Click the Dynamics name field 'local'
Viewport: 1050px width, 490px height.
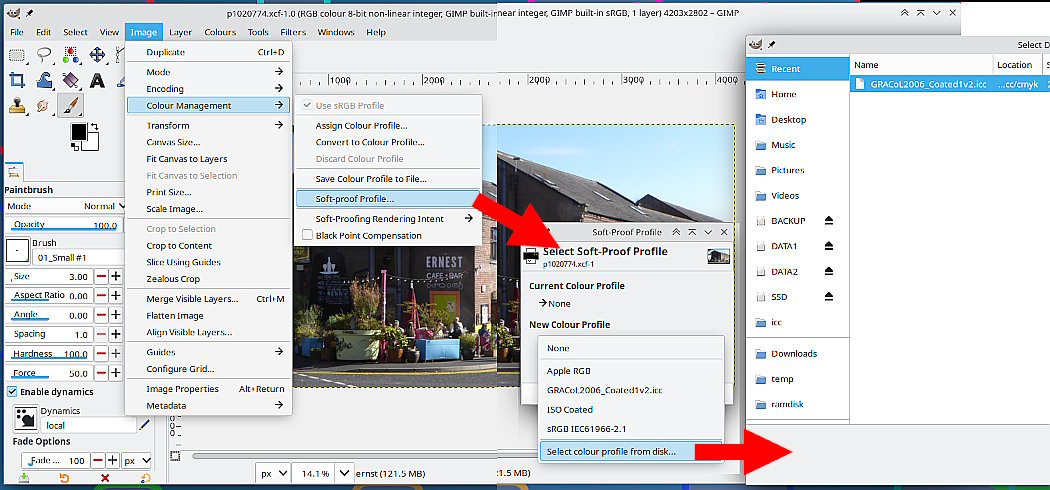tap(88, 425)
